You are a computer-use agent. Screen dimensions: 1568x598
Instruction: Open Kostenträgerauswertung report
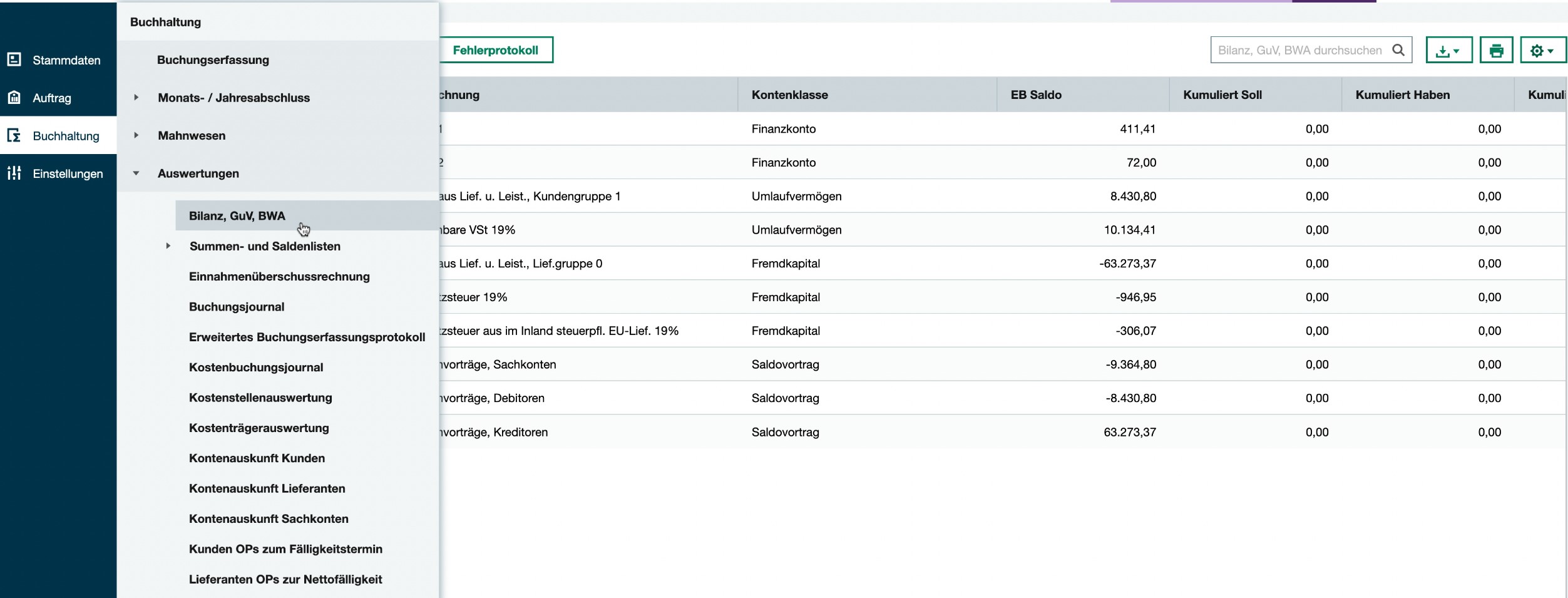click(259, 428)
